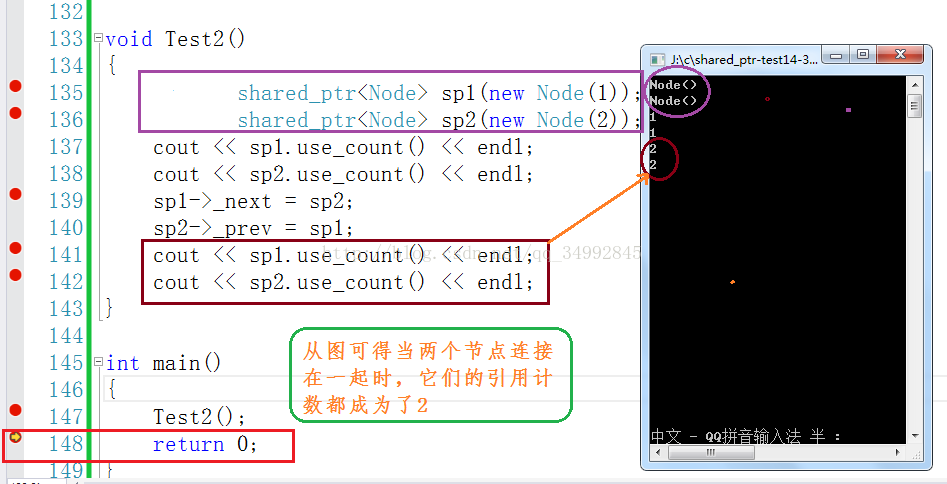The image size is (947, 484).
Task: Toggle breakpoint on line 136
Action: click(x=15, y=112)
